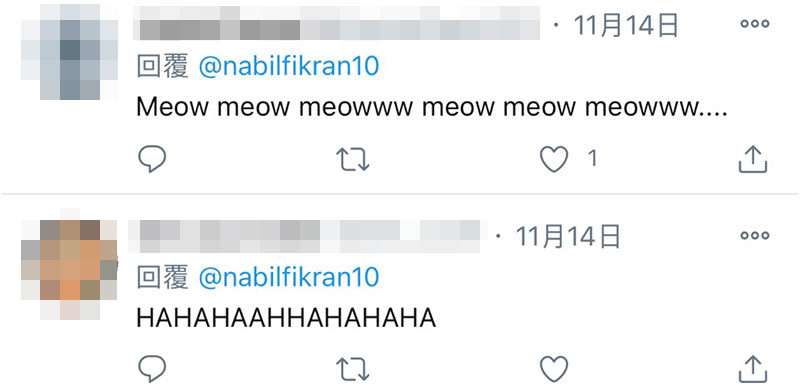The width and height of the screenshot is (800, 392).
Task: Open @nabilfikran10 mention above Meow tweet
Action: 289,66
